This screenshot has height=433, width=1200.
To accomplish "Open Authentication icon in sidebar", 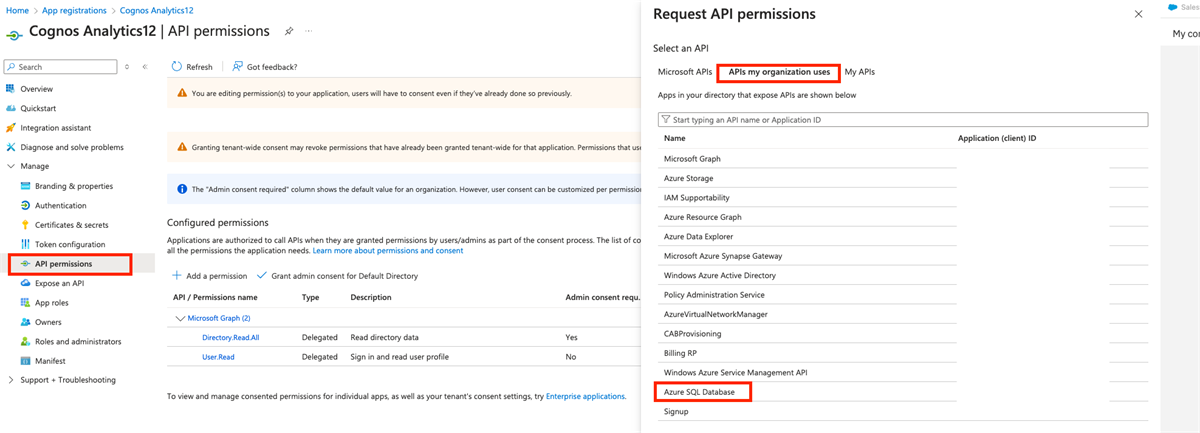I will [x=26, y=206].
